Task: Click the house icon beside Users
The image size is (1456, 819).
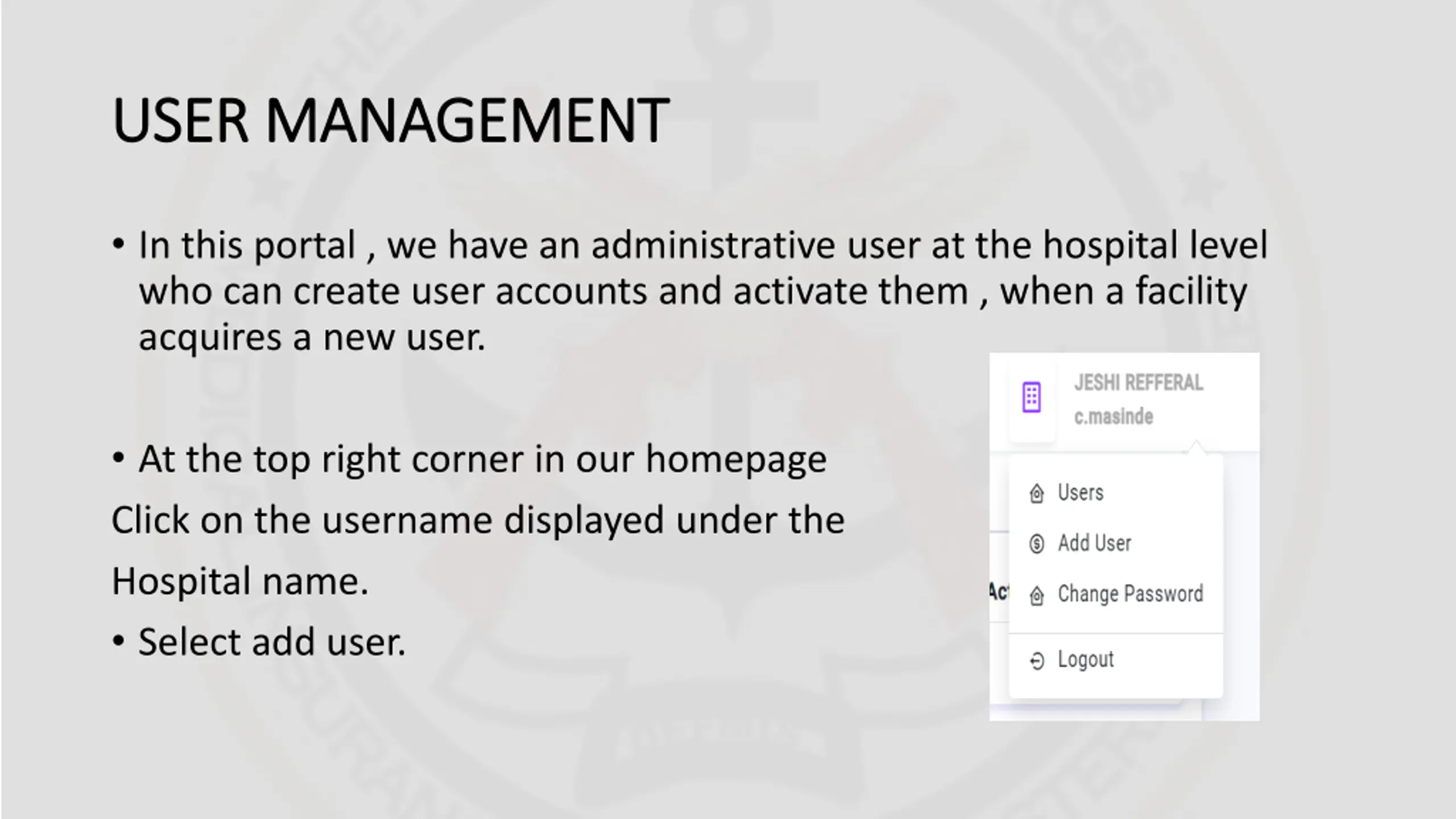Action: pos(1036,493)
